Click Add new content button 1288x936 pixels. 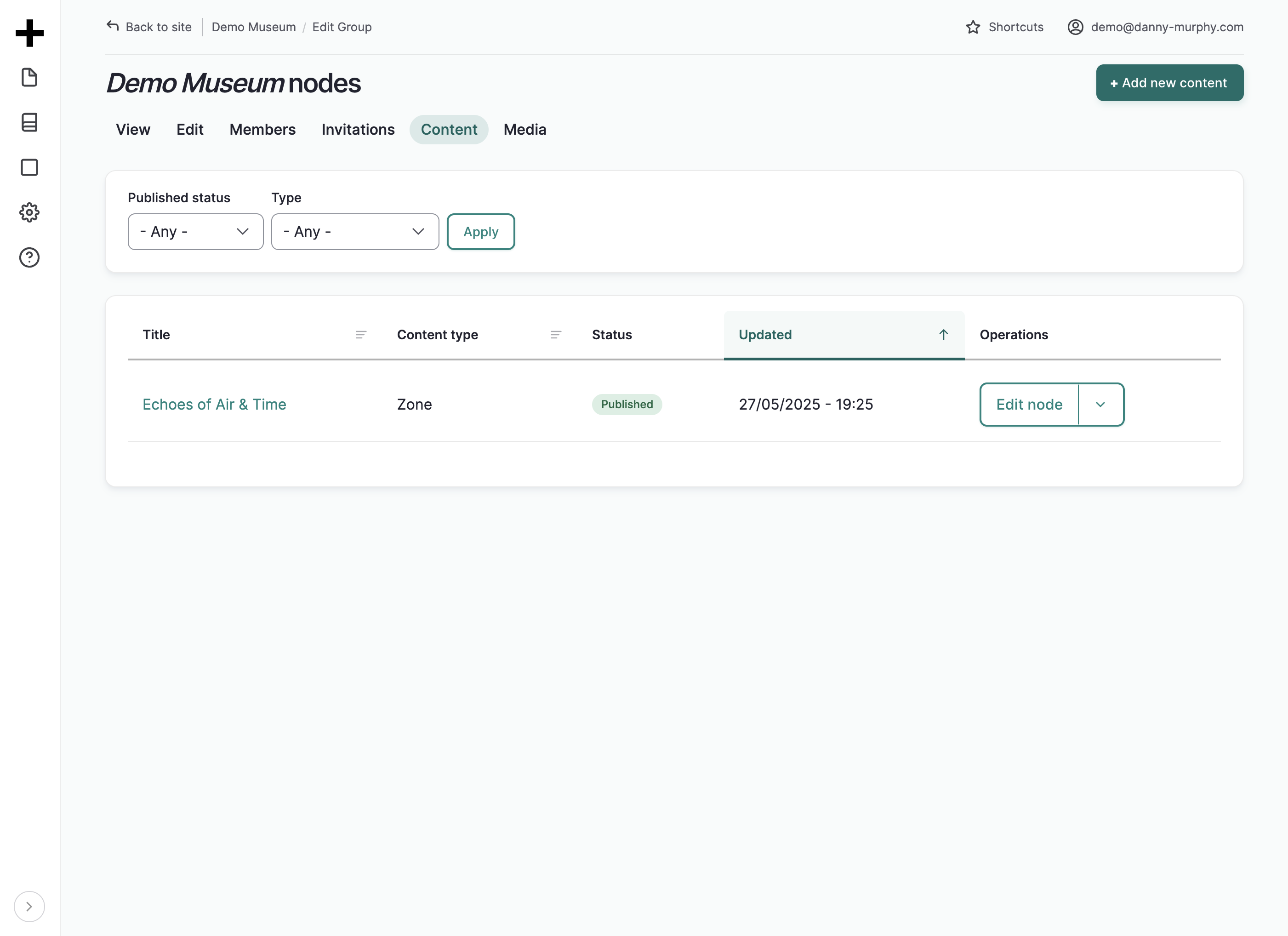pyautogui.click(x=1169, y=83)
